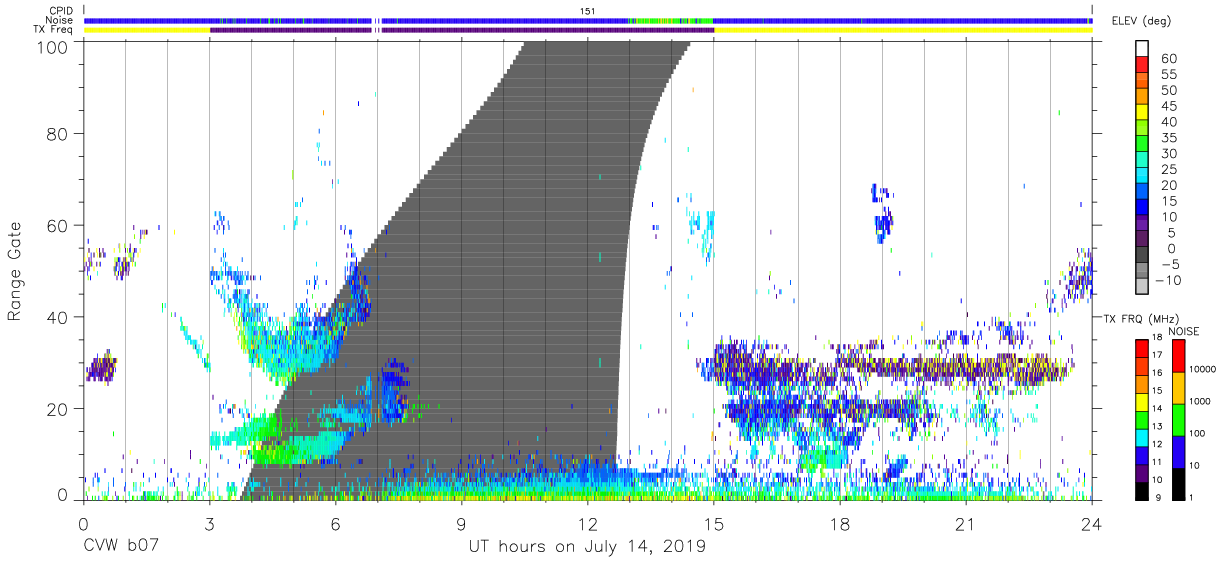Screen dimensions: 1228x567
Task: Select the ELEV (deg) colorbar title
Action: [x=1143, y=21]
